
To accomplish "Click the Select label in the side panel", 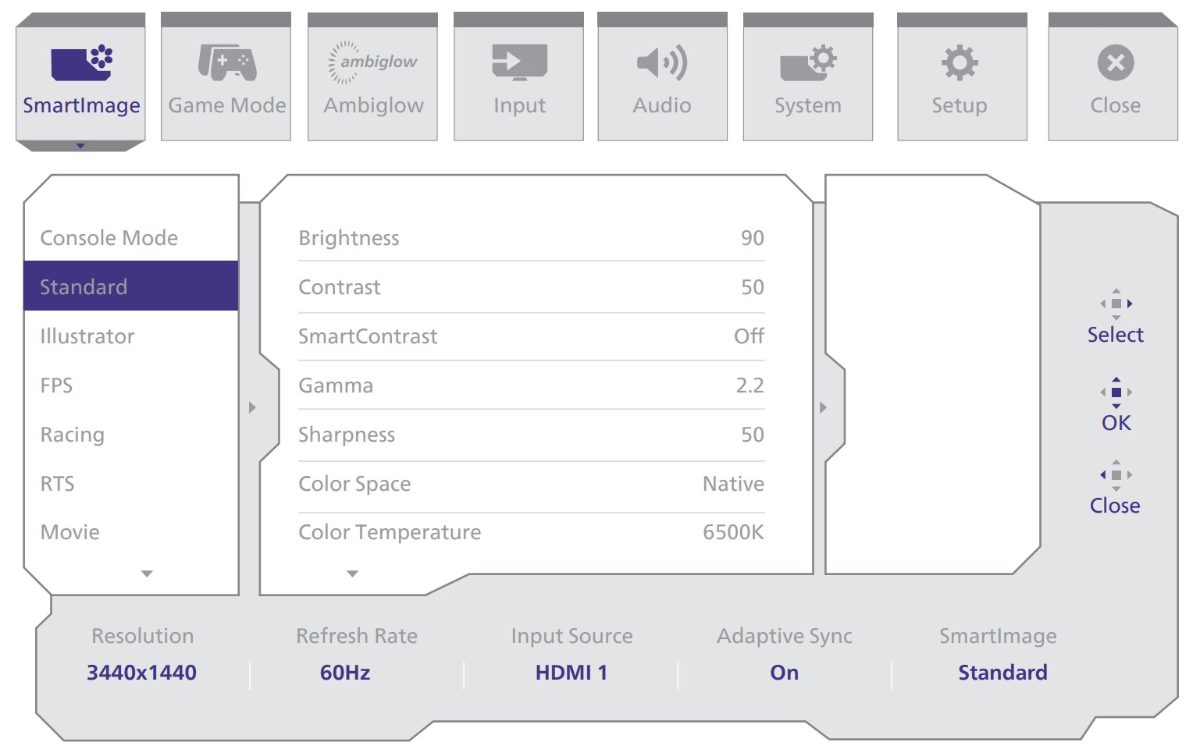I will [x=1116, y=335].
